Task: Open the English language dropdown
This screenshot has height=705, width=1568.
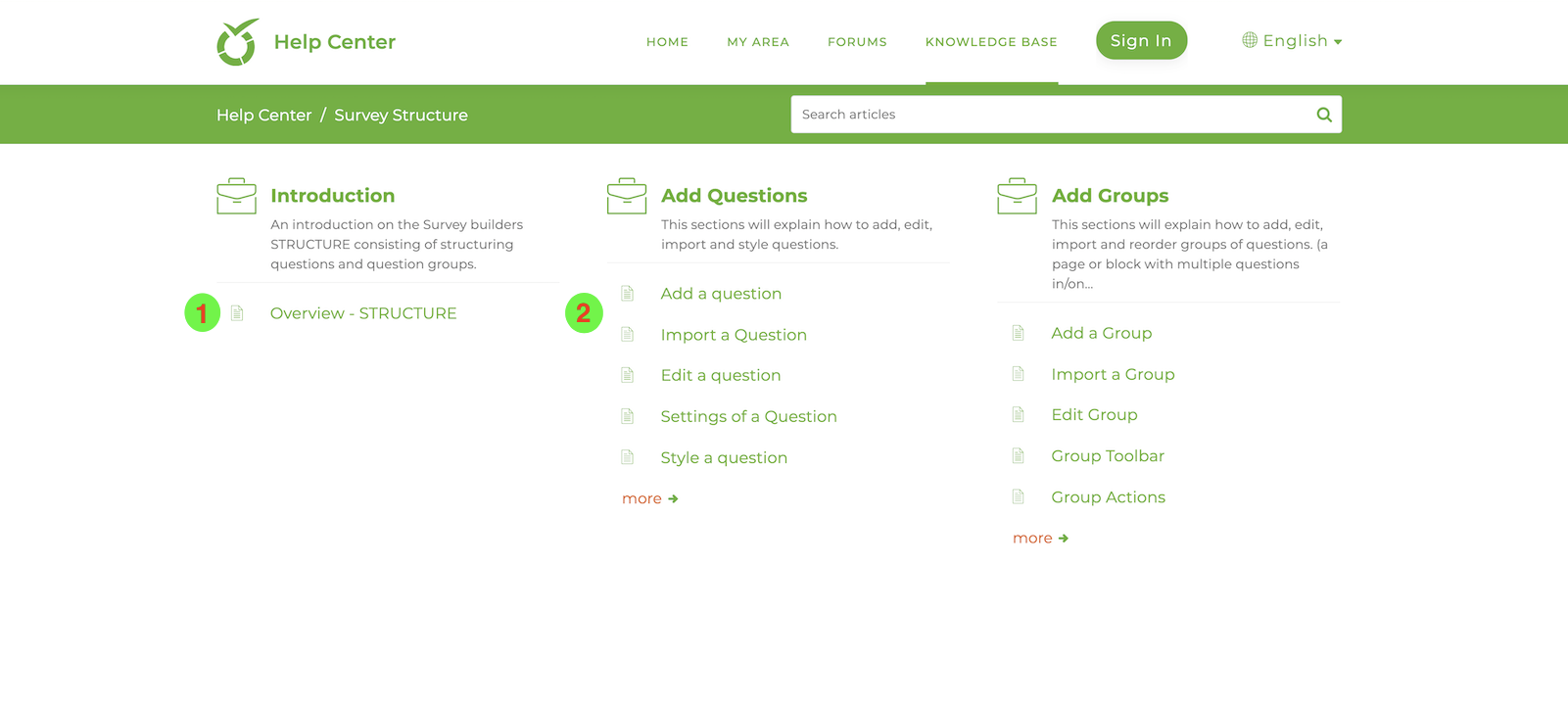Action: (1292, 41)
